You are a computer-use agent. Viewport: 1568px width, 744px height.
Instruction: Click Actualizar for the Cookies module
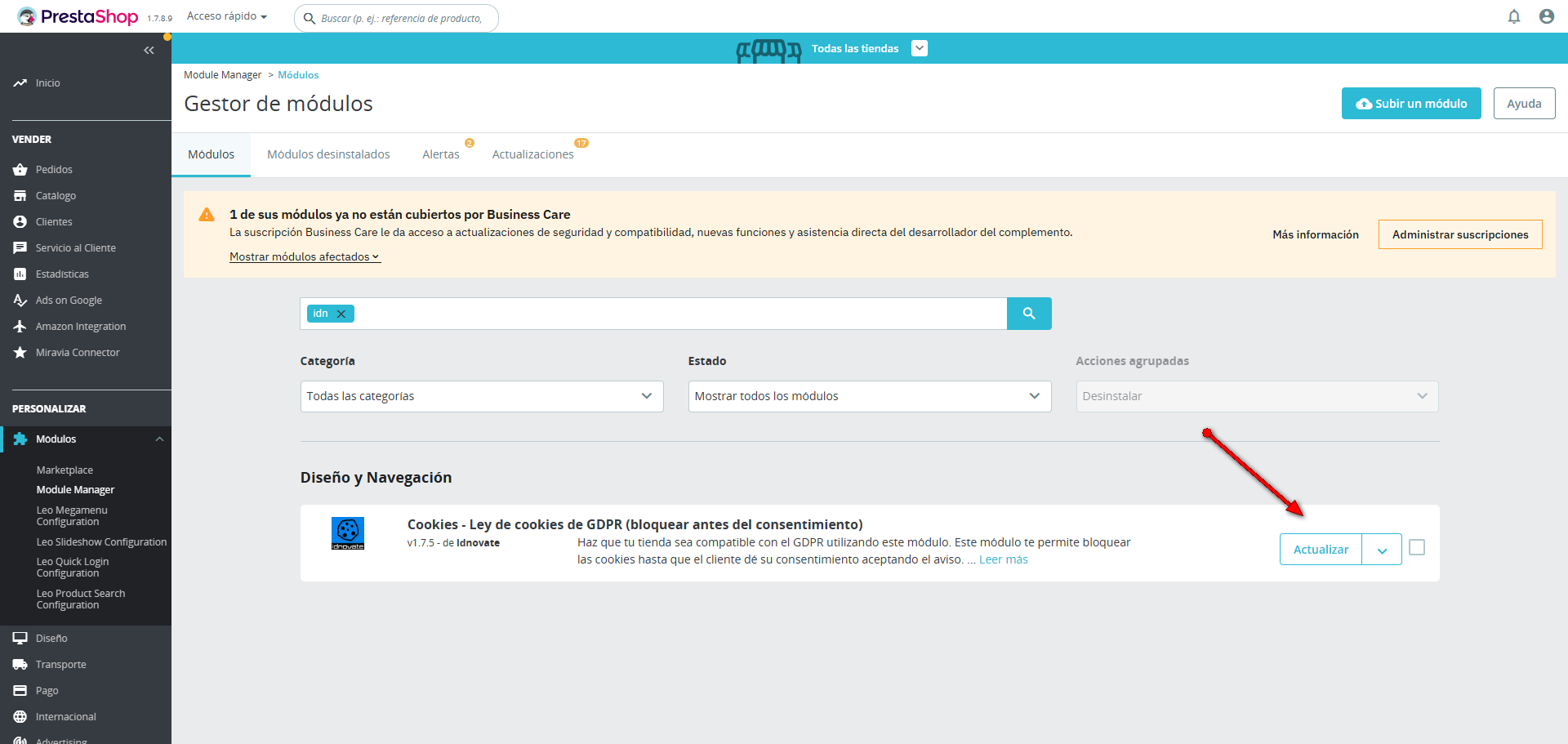coord(1321,550)
